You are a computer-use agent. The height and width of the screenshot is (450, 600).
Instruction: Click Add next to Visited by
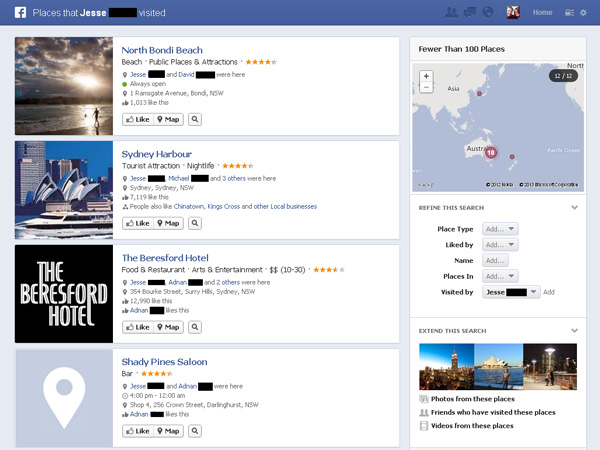pyautogui.click(x=549, y=292)
